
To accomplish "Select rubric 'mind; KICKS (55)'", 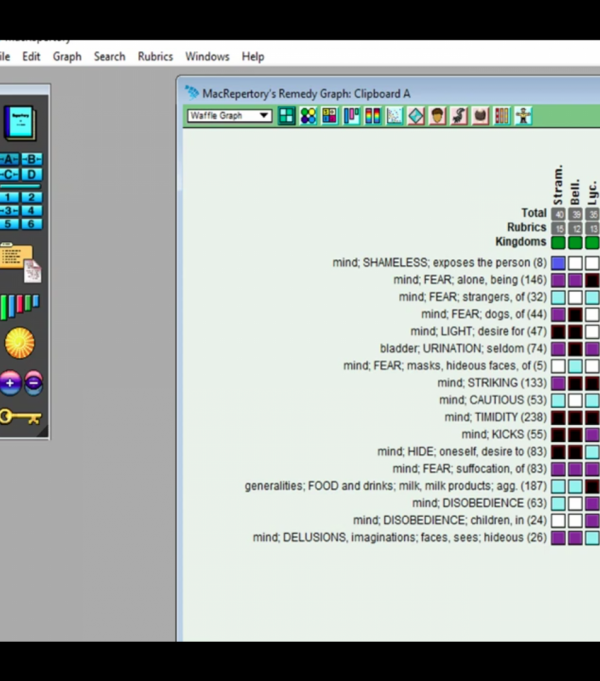I will (x=504, y=434).
